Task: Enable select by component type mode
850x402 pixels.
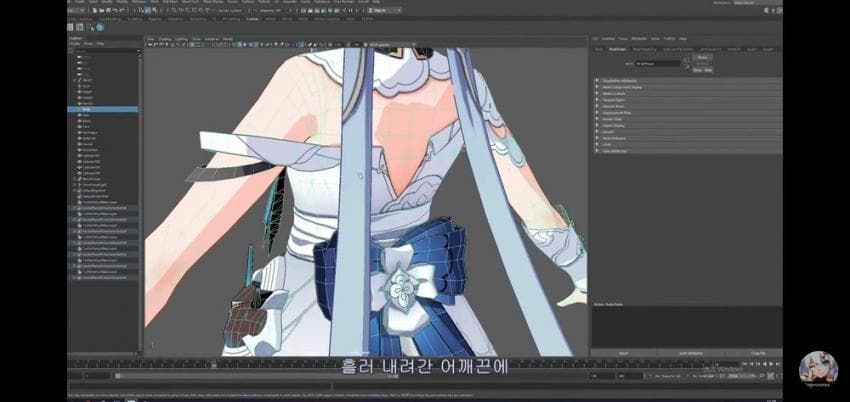Action: point(155,10)
